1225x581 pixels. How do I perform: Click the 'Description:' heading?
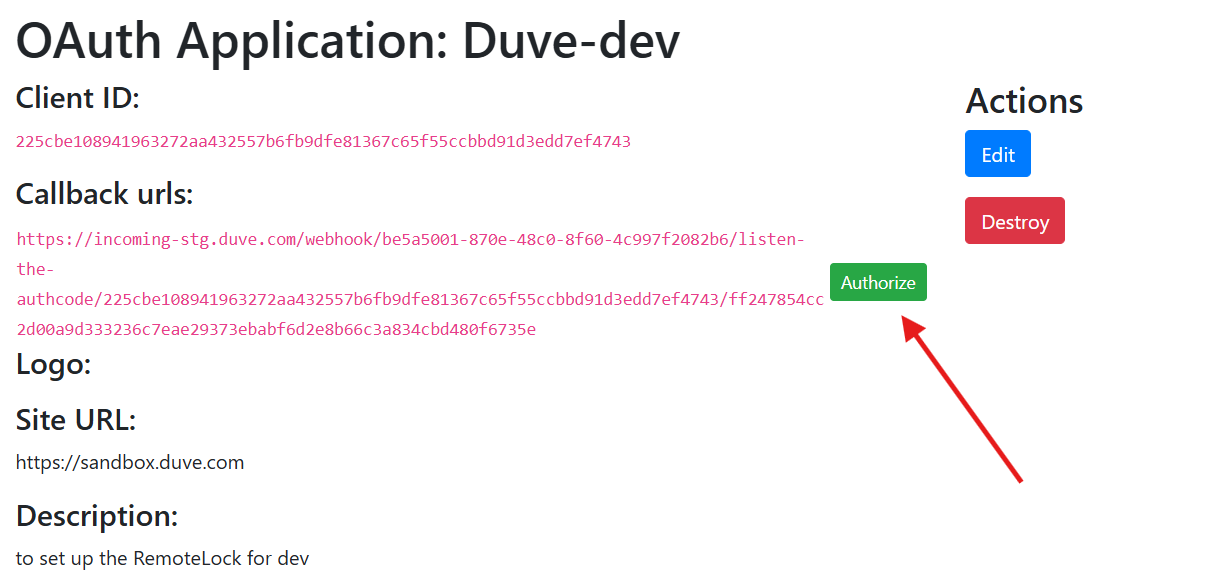click(97, 516)
